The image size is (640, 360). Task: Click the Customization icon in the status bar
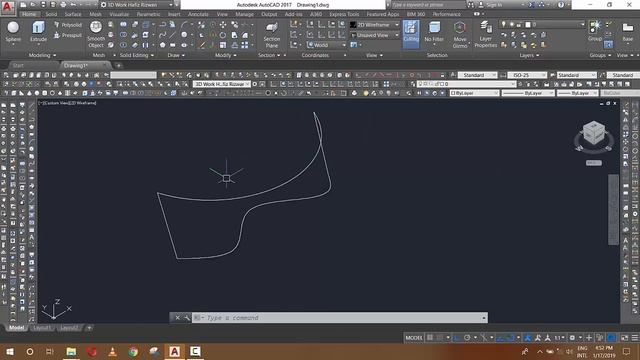pyautogui.click(x=635, y=338)
